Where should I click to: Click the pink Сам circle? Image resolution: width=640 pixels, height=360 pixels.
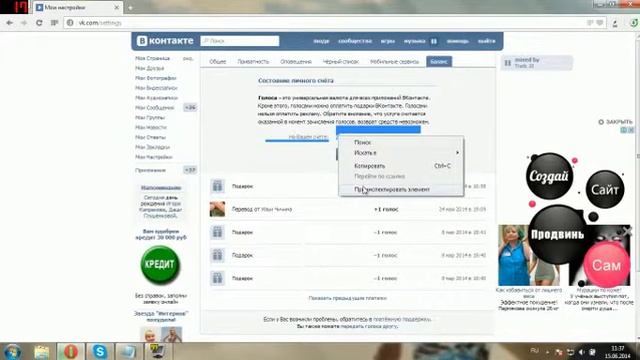[x=607, y=265]
